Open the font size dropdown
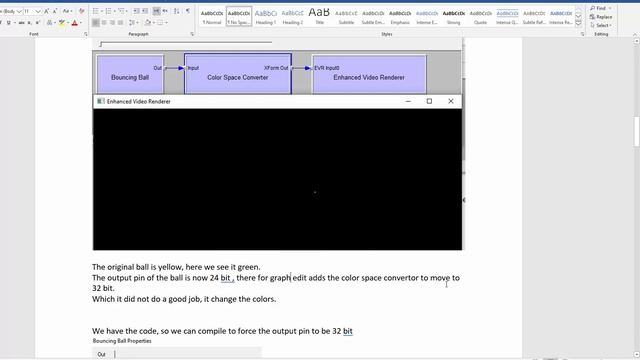 tap(38, 11)
